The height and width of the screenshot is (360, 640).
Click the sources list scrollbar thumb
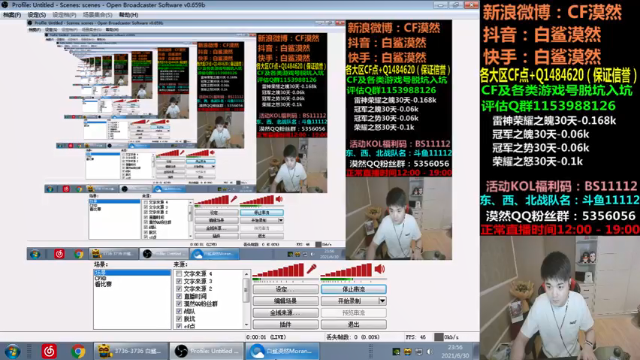click(x=246, y=290)
